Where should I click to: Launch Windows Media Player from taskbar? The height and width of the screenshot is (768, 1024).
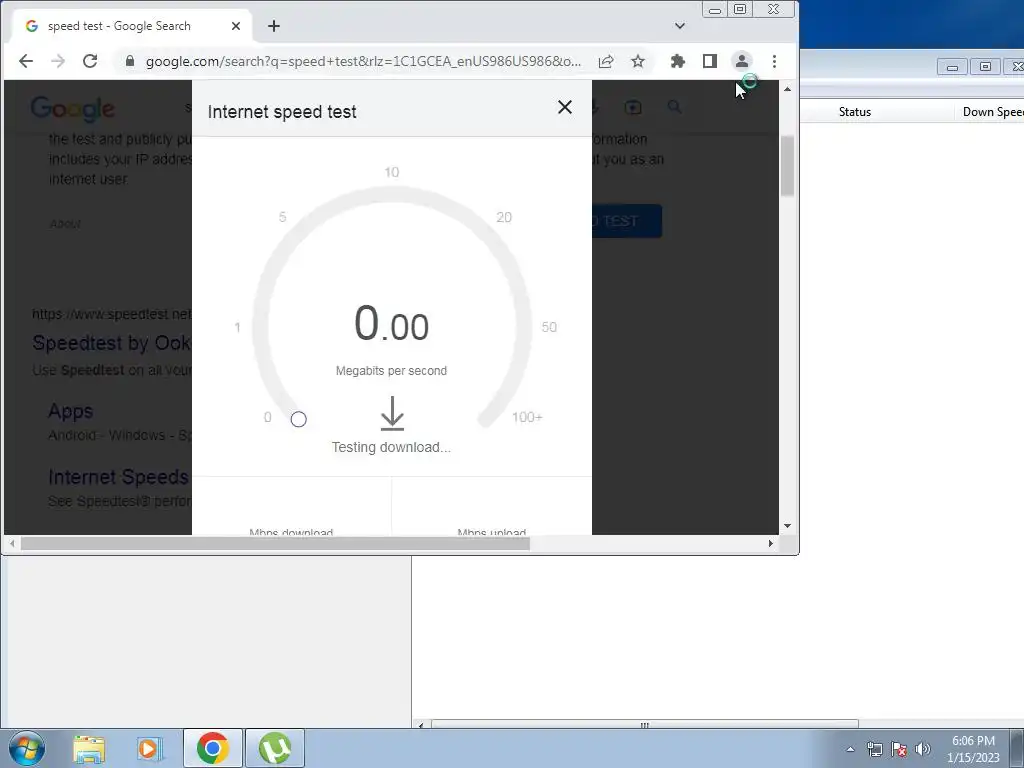click(x=150, y=748)
